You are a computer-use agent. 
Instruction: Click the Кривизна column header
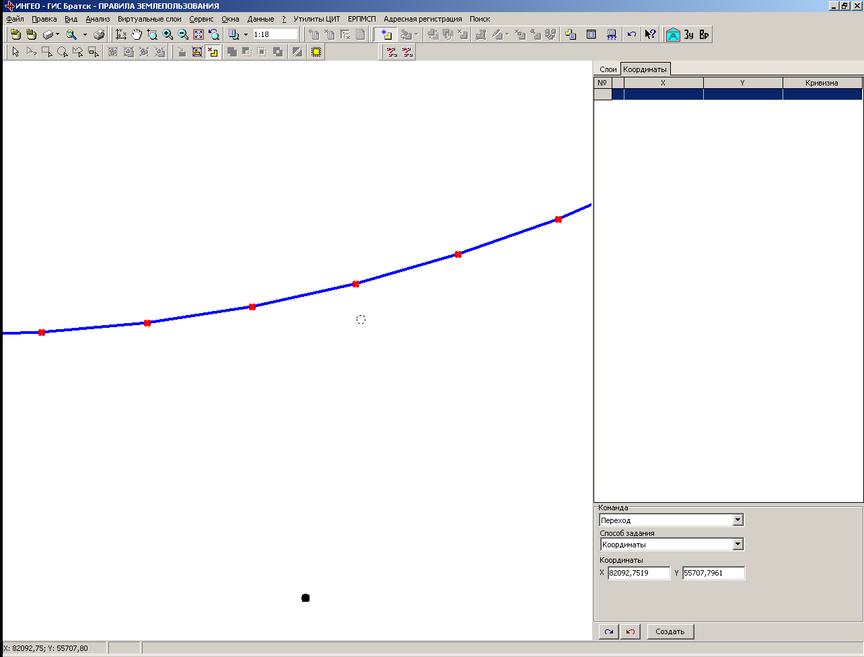(x=822, y=83)
